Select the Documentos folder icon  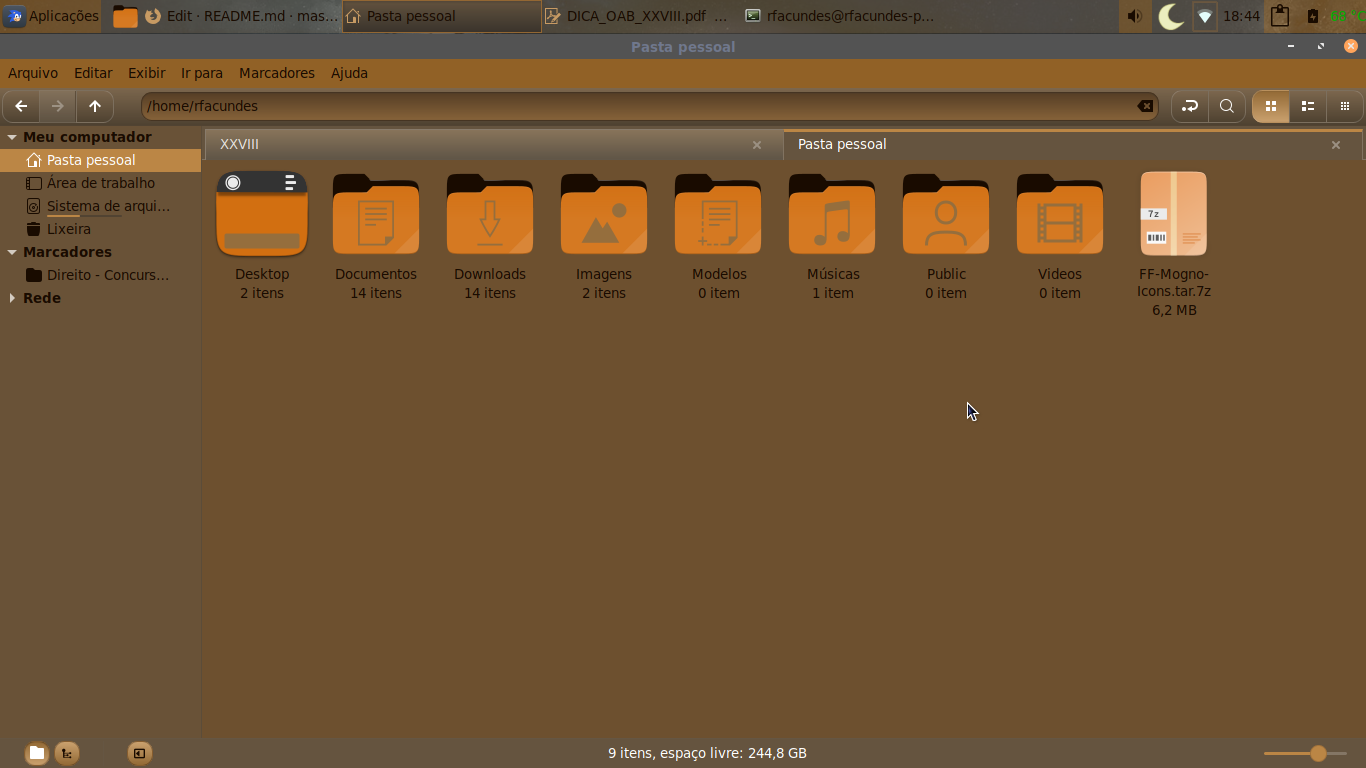point(376,214)
